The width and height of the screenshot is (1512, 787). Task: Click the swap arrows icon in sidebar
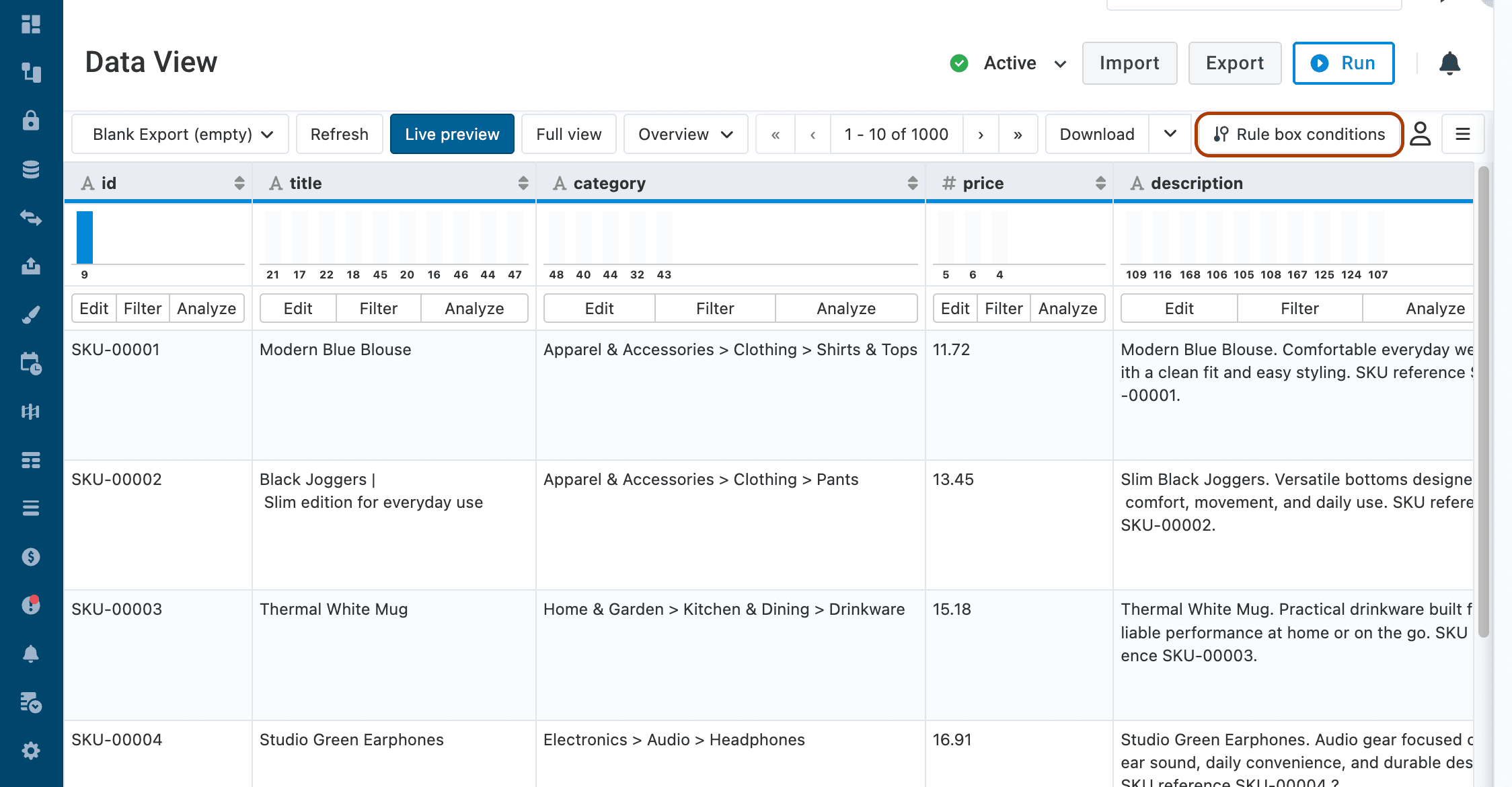click(31, 217)
